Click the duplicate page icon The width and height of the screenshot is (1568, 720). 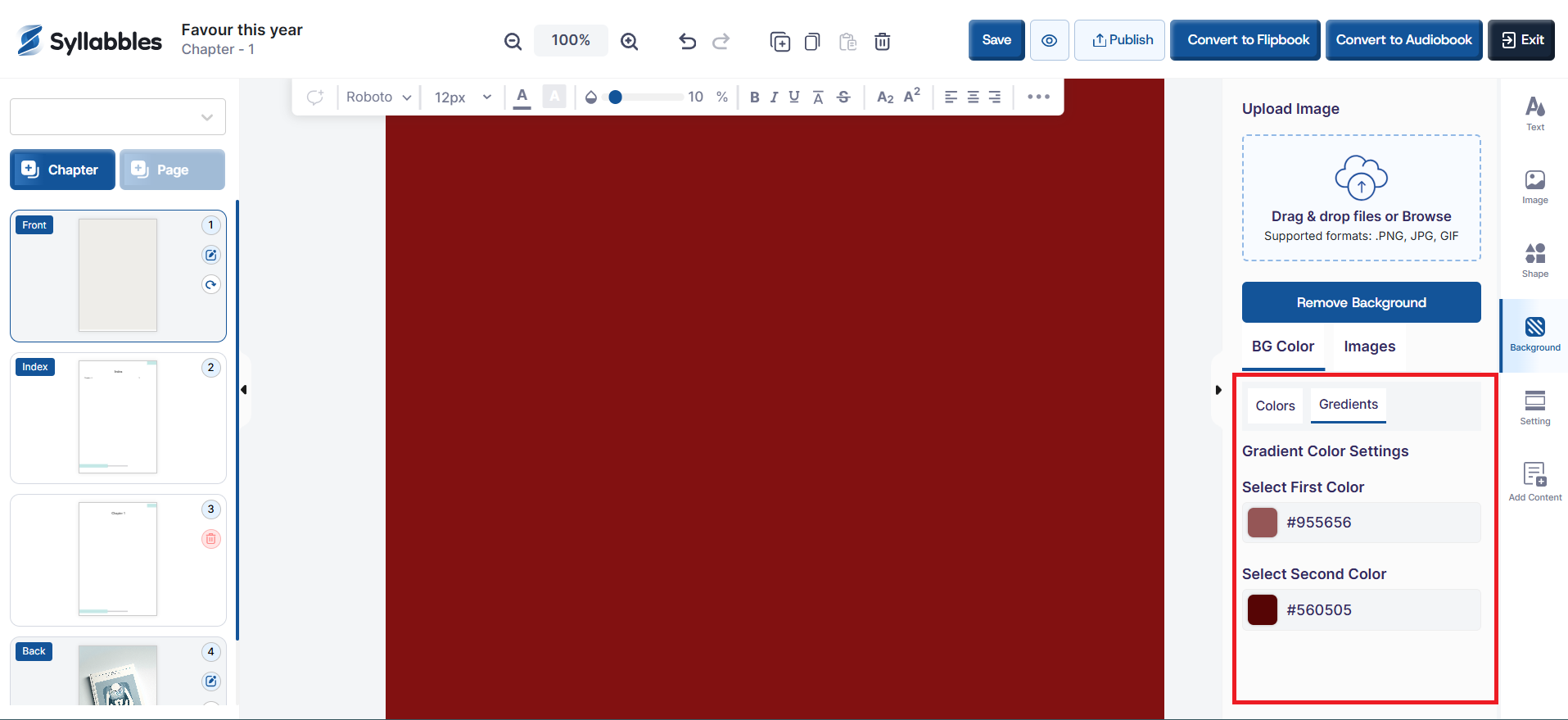[779, 41]
